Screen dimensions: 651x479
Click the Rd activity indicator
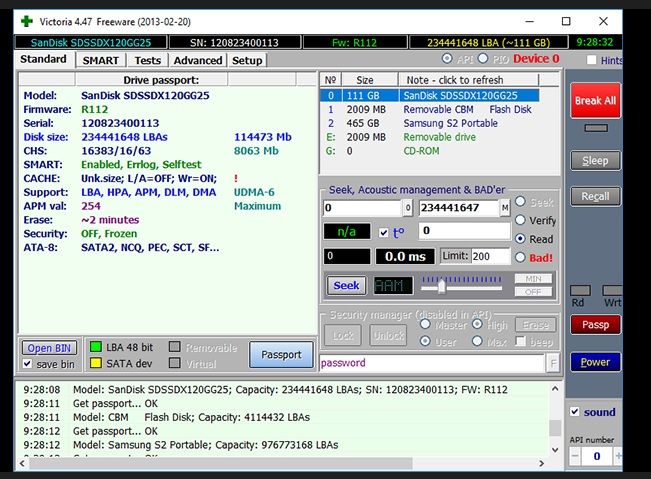(580, 290)
